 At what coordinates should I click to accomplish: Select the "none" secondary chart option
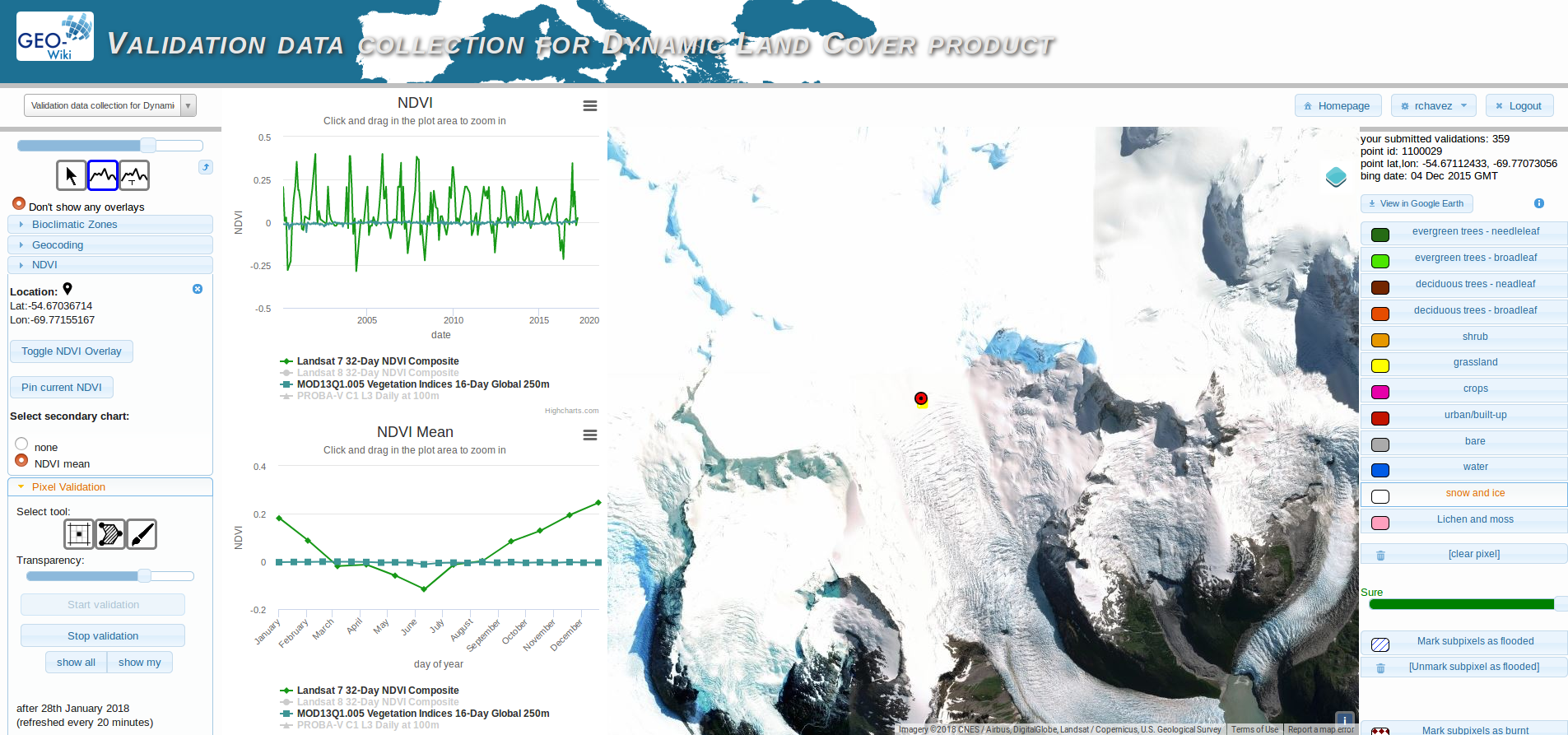coord(22,444)
